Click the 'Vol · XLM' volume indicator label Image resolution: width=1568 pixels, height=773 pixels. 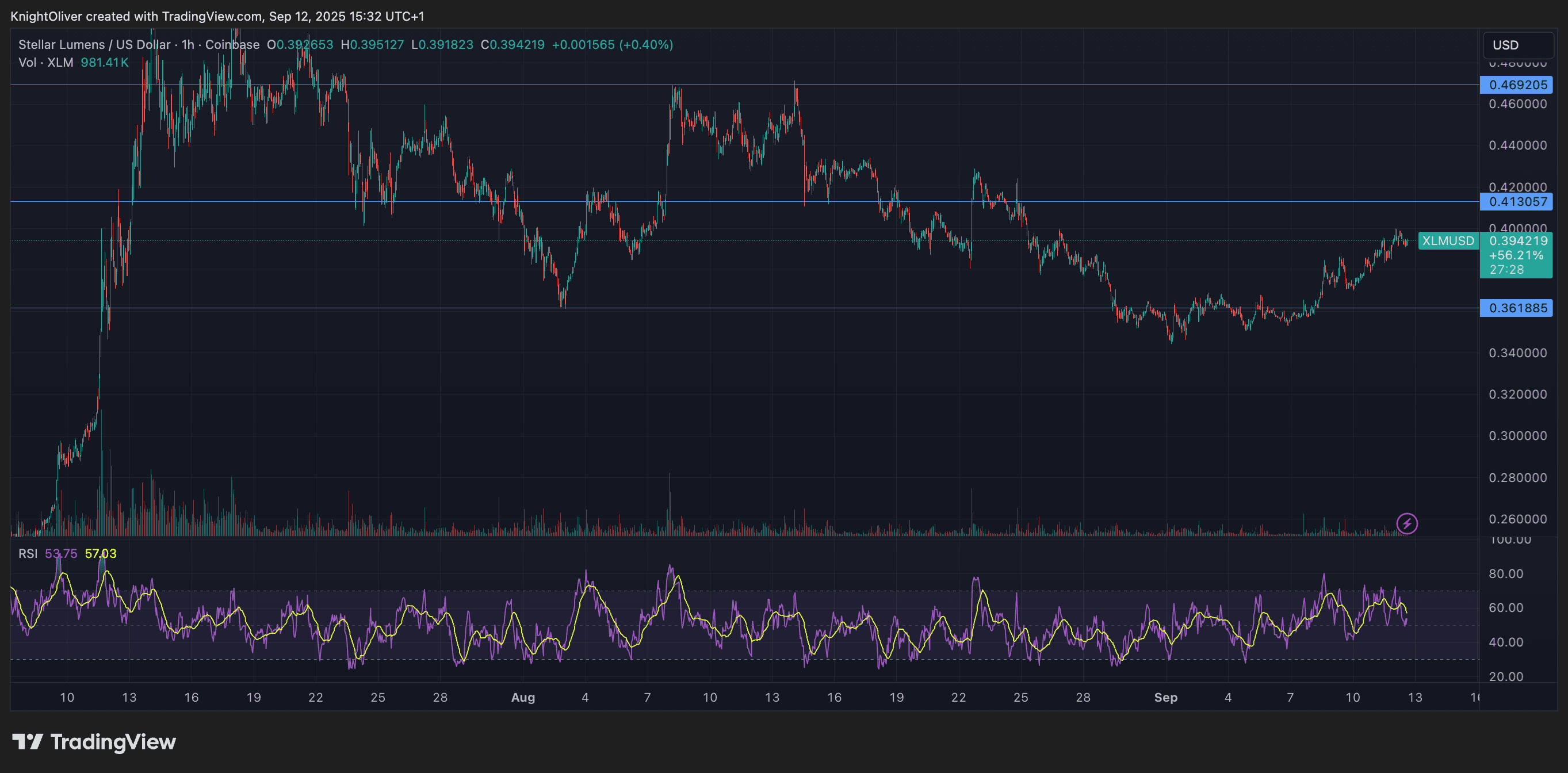point(44,62)
